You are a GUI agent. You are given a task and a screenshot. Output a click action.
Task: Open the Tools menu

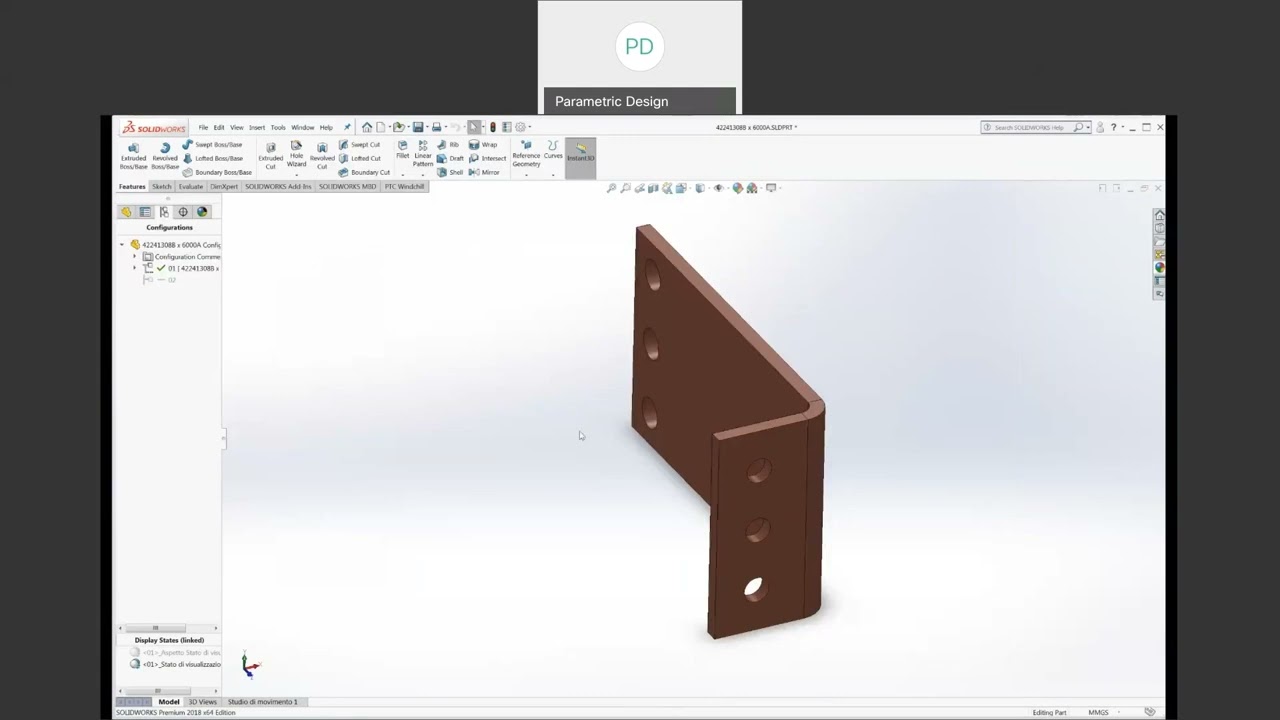pos(278,127)
